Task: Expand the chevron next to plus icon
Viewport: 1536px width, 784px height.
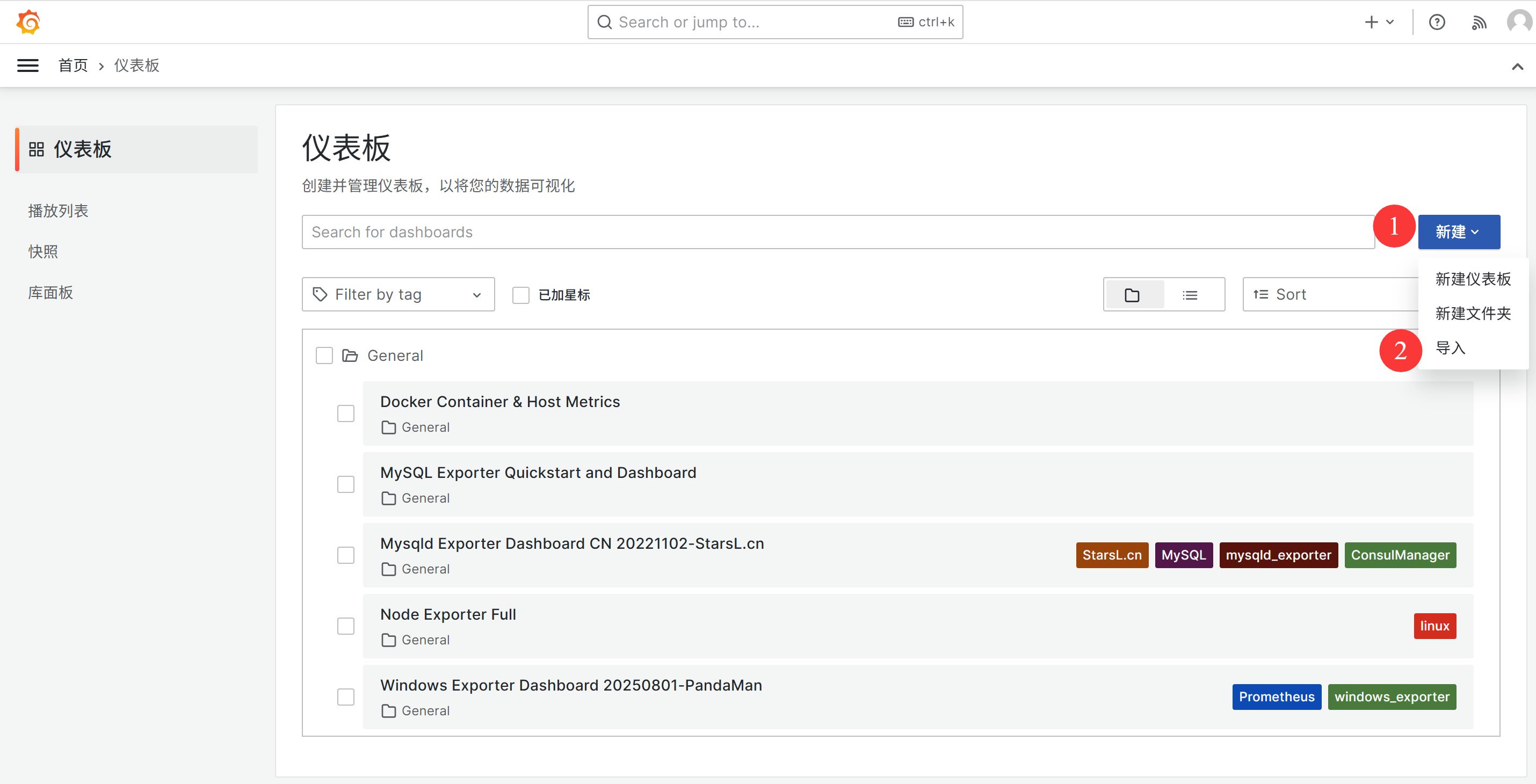Action: (x=1390, y=22)
